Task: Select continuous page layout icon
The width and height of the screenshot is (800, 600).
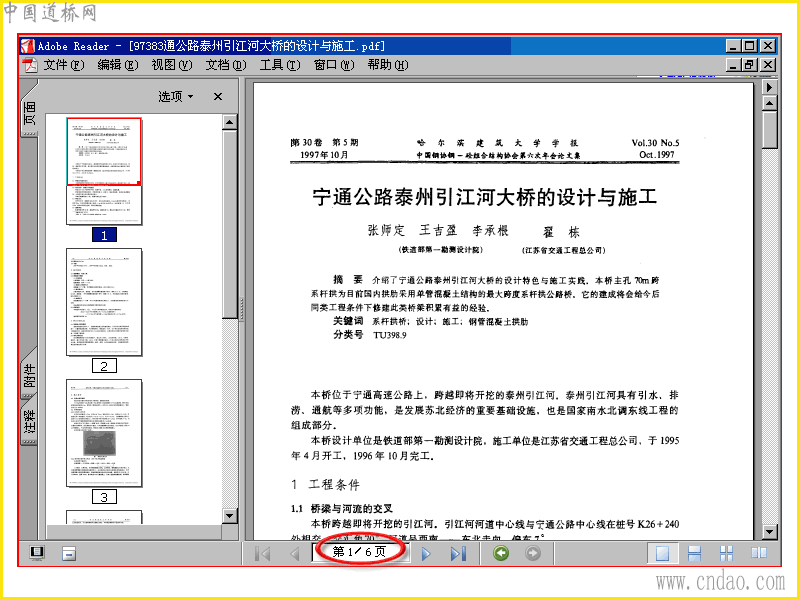Action: click(694, 553)
